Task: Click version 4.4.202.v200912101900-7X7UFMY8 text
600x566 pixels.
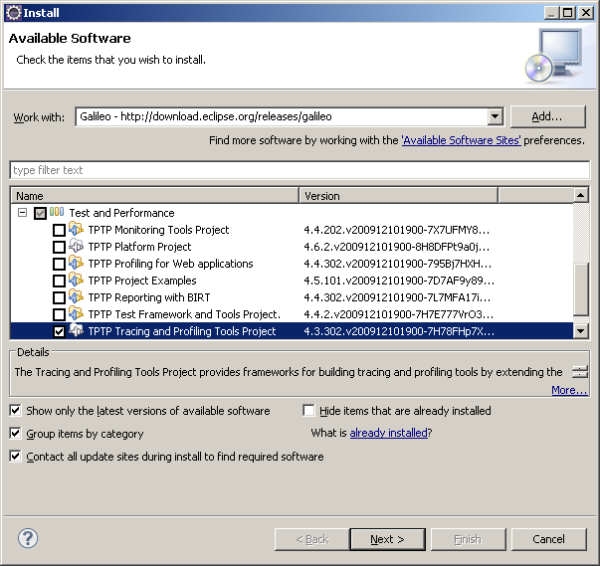Action: point(396,230)
